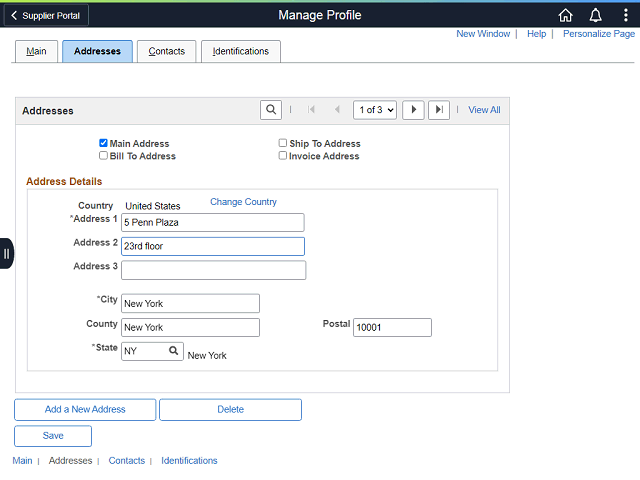Screen dimensions: 640x480
Task: Go to previous address row arrow
Action: (x=337, y=109)
